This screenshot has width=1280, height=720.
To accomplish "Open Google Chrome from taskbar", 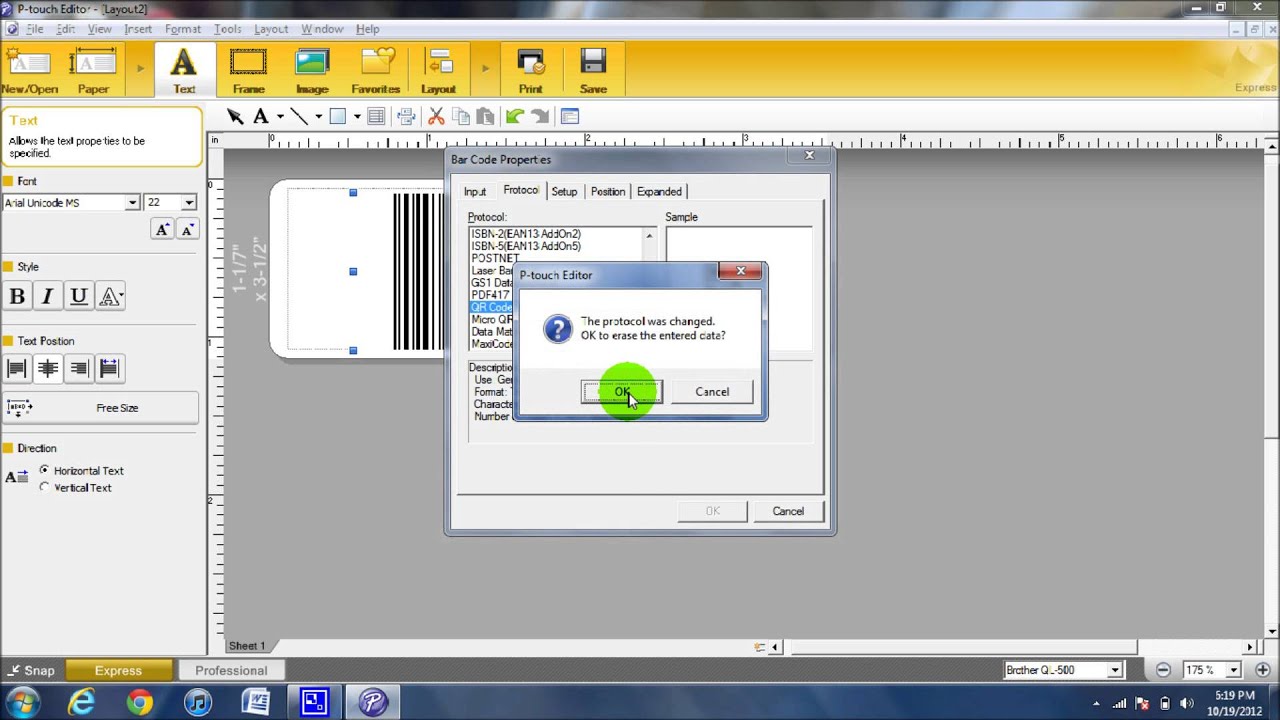I will pos(139,703).
